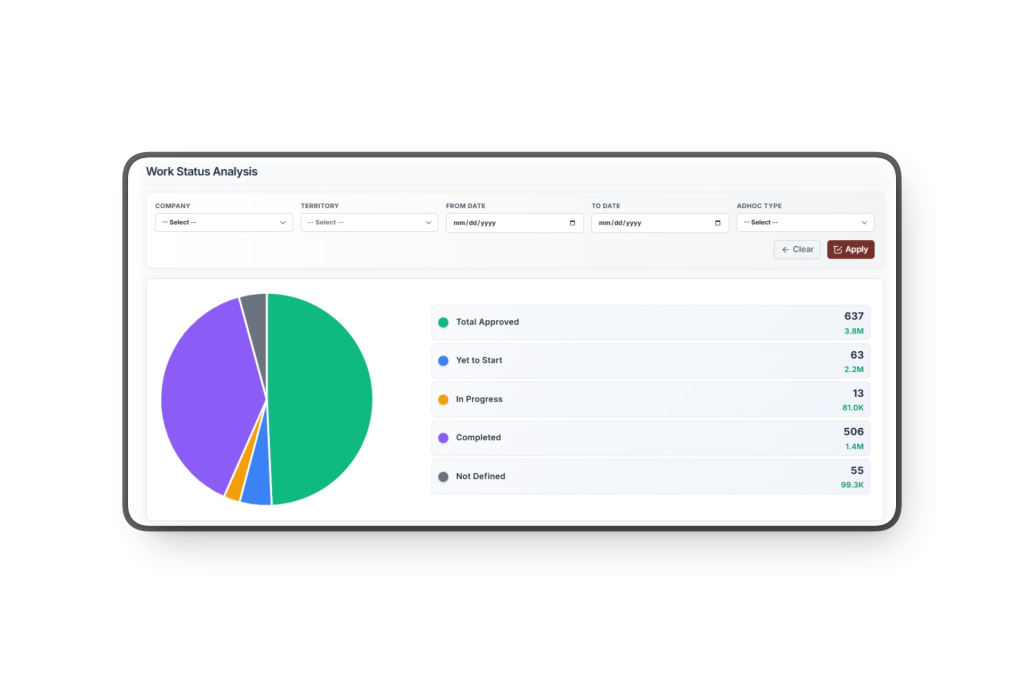Image resolution: width=1024 pixels, height=683 pixels.
Task: Click the gray Not Defined legend dot
Action: click(x=443, y=477)
